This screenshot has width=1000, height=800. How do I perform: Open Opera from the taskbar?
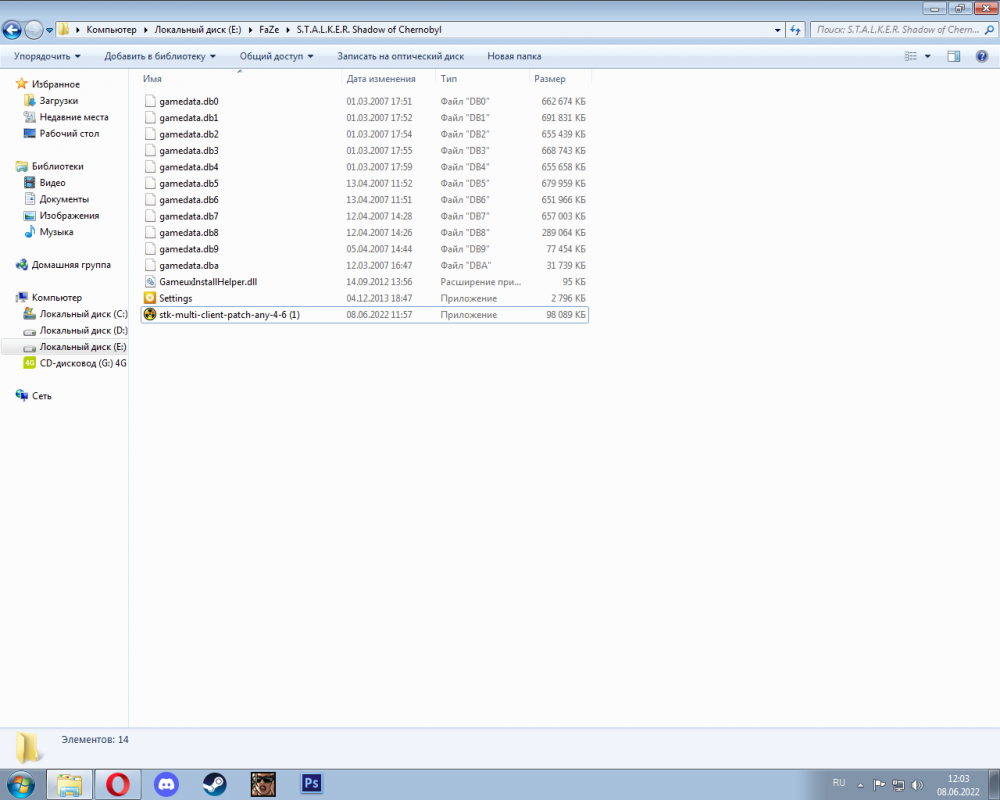pos(118,784)
